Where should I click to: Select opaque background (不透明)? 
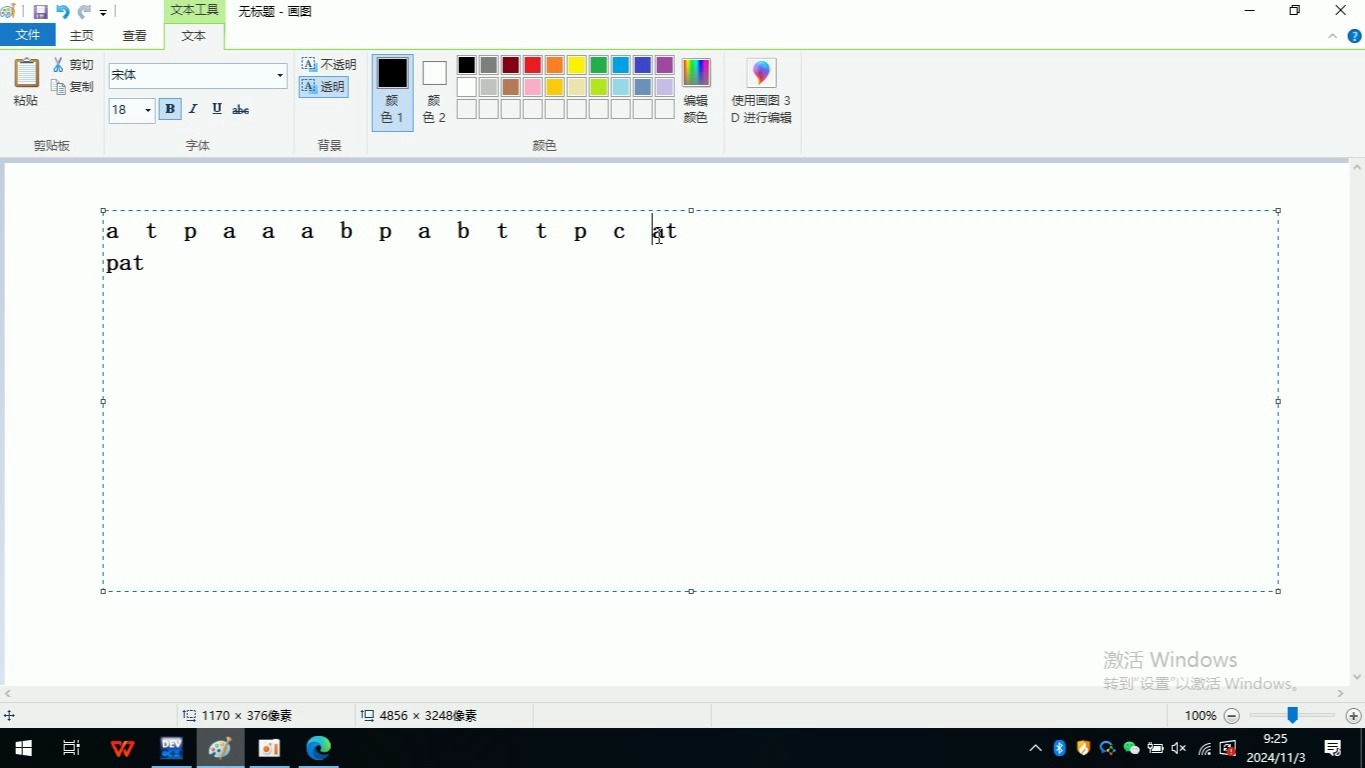tap(329, 65)
